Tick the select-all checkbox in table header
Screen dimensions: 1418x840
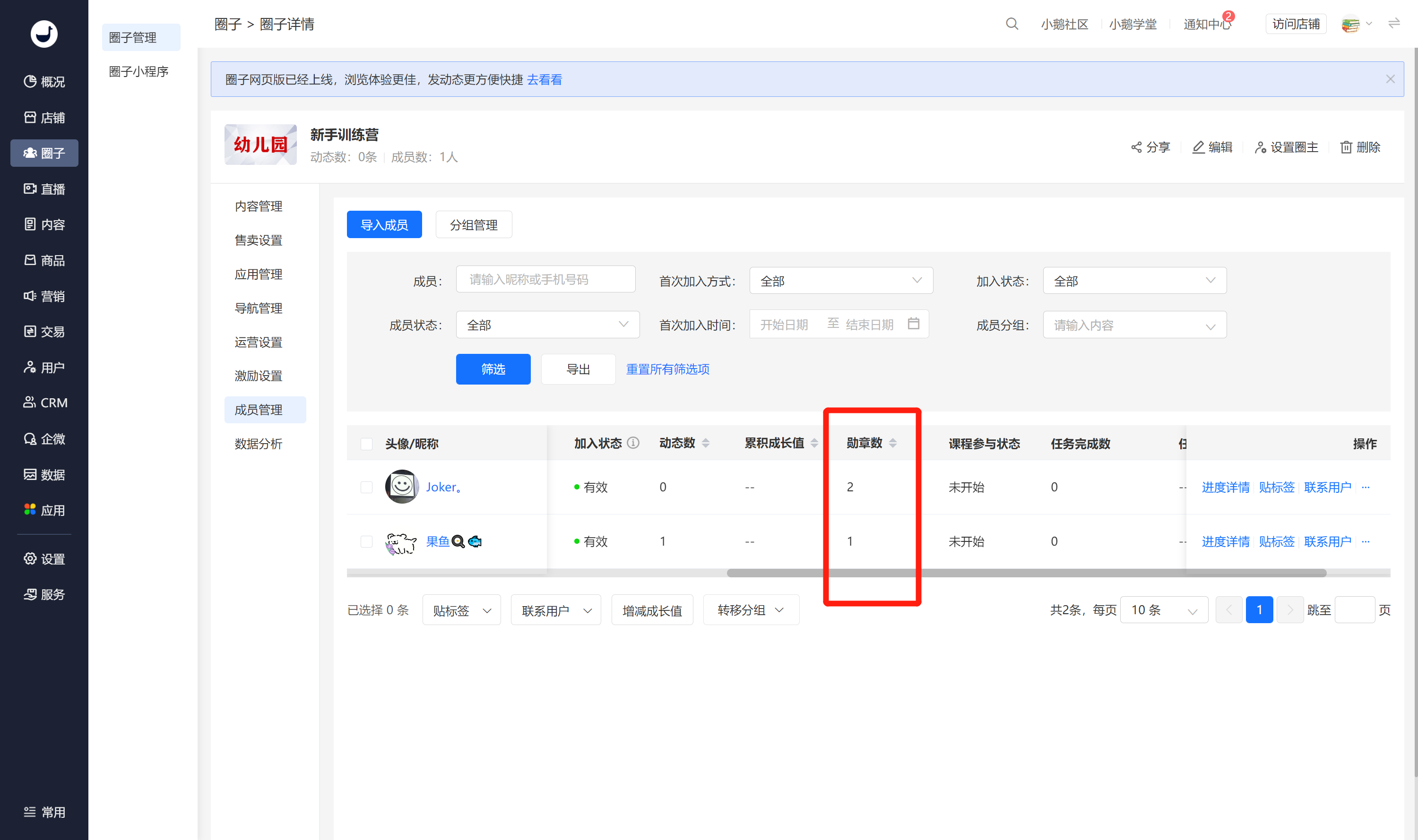click(x=366, y=443)
